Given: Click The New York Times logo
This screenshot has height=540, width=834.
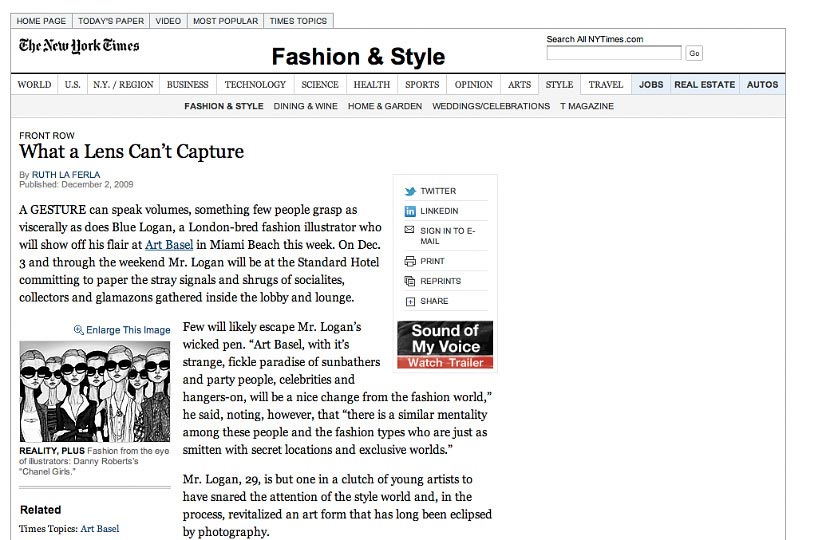Looking at the screenshot, I should [79, 46].
